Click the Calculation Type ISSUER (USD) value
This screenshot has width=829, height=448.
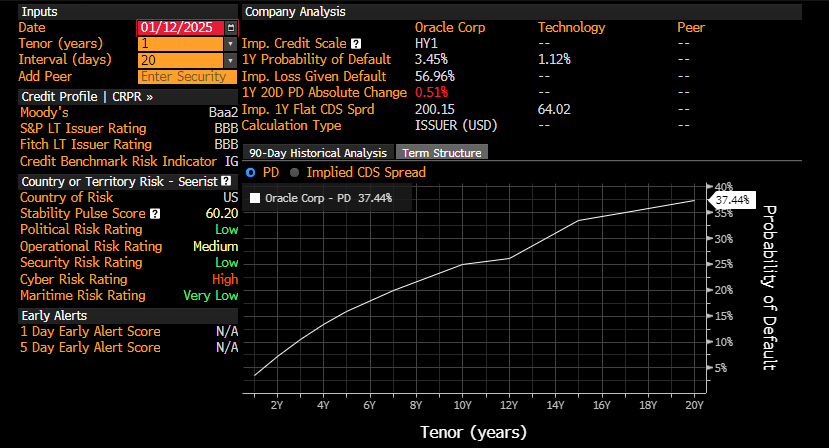point(456,125)
